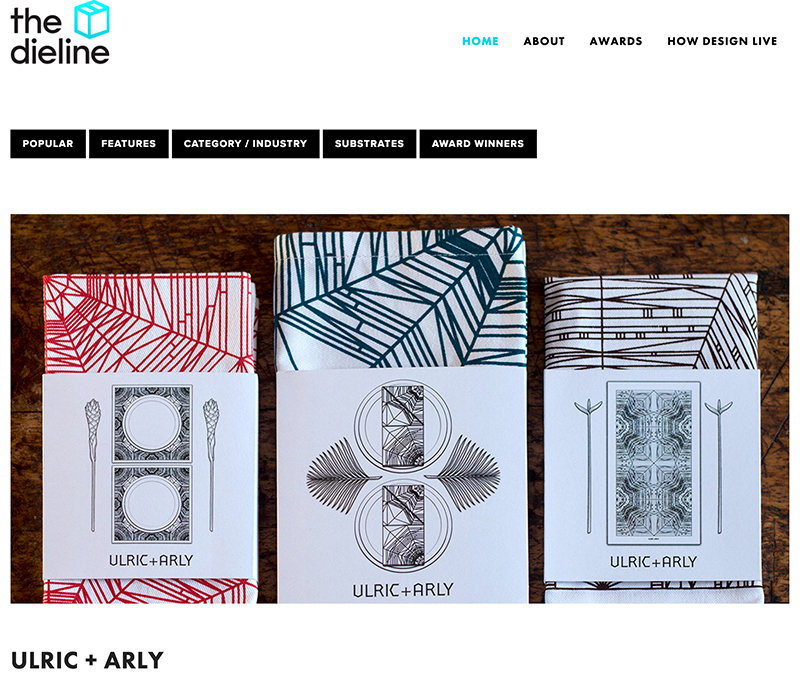
Task: Click the right package label with kaleidoscope card
Action: (652, 475)
